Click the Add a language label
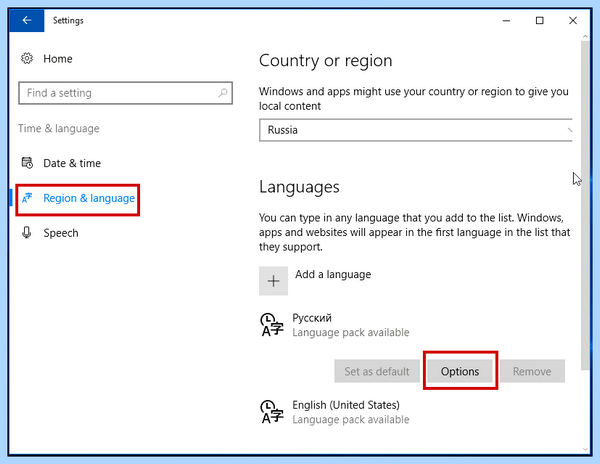This screenshot has width=600, height=464. point(333,274)
